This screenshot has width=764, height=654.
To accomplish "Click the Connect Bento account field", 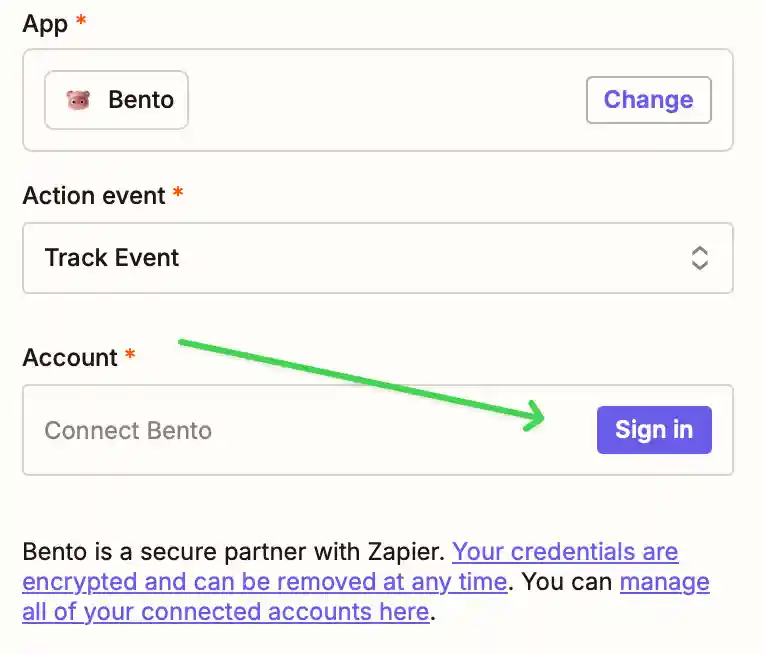I will (x=300, y=431).
